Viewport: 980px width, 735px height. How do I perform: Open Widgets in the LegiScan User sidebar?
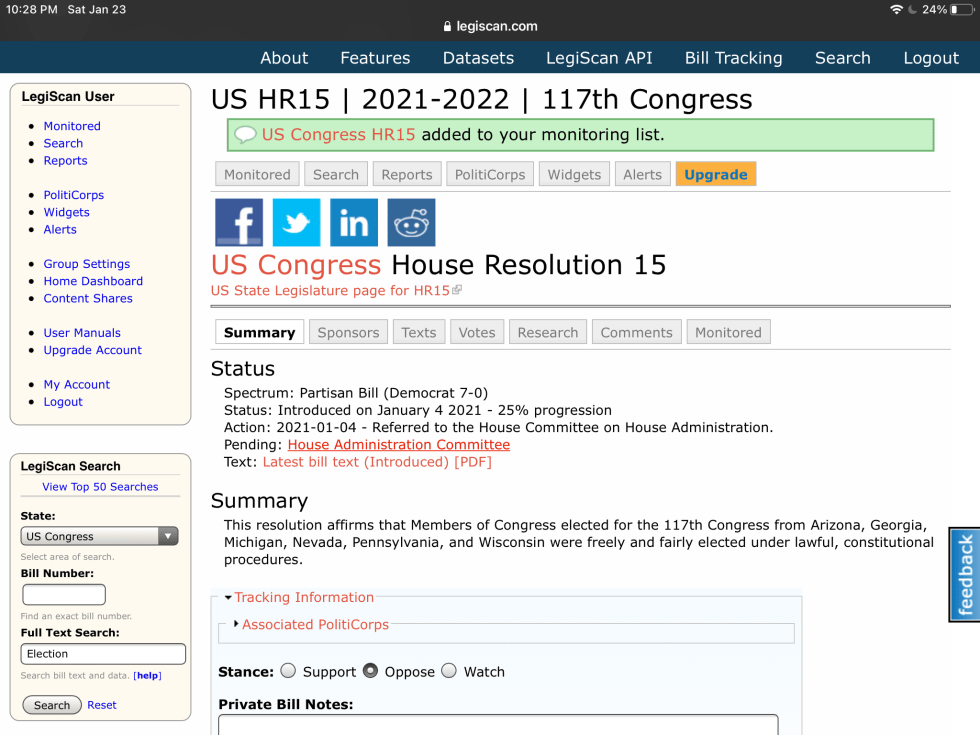66,212
